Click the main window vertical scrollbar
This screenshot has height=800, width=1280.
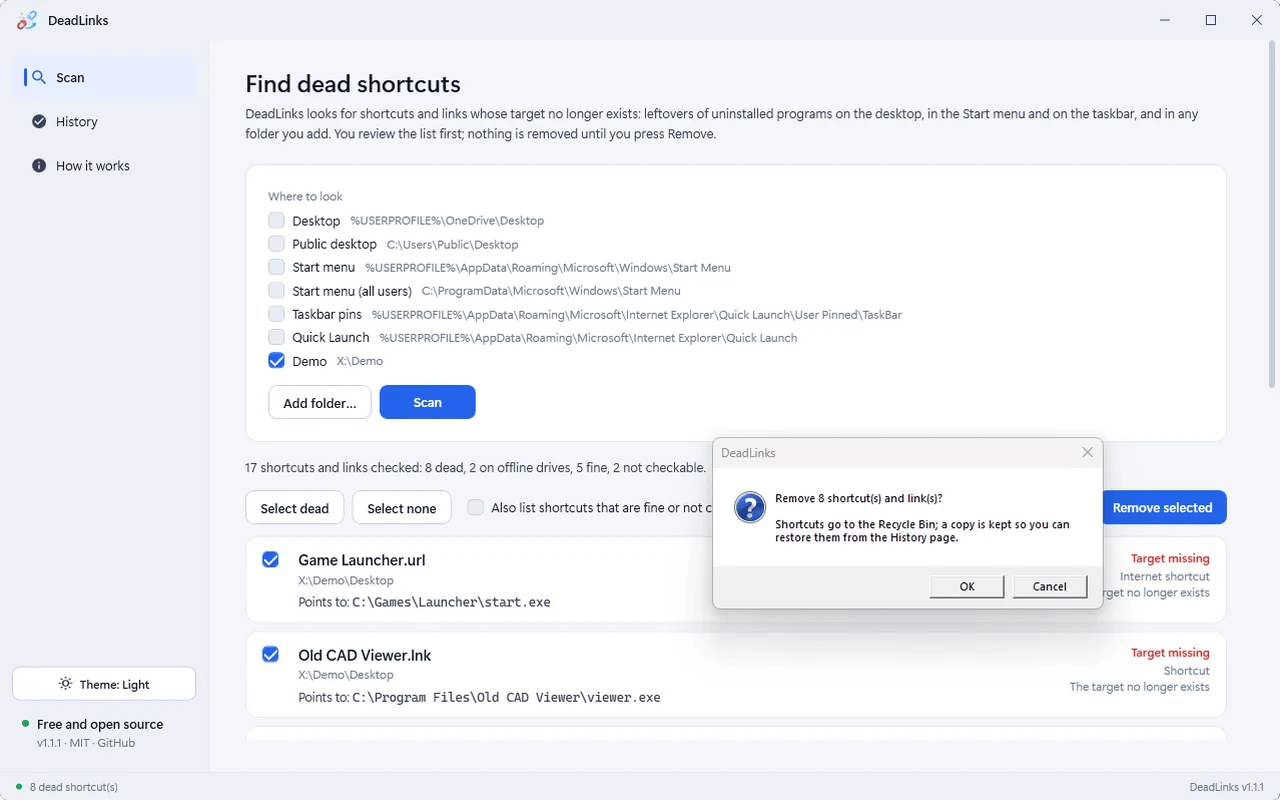pos(1272,216)
